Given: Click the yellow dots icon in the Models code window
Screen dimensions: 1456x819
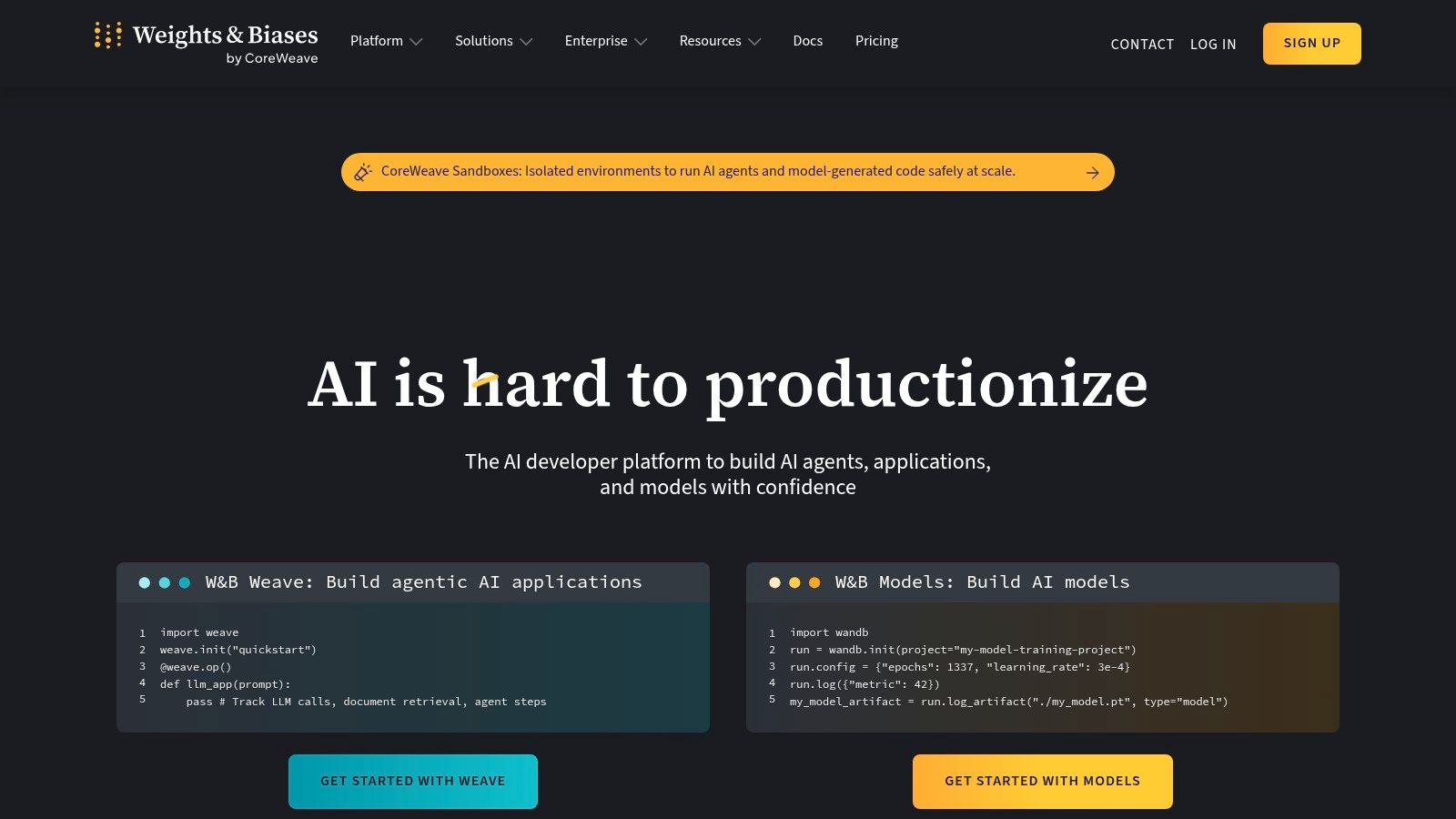Looking at the screenshot, I should pyautogui.click(x=794, y=582).
